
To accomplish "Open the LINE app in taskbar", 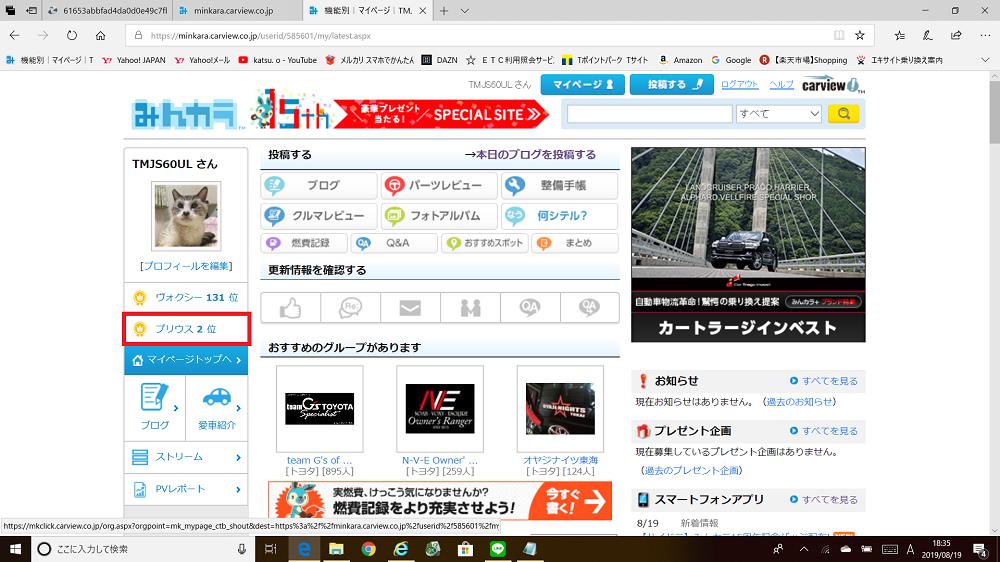I will pyautogui.click(x=498, y=549).
